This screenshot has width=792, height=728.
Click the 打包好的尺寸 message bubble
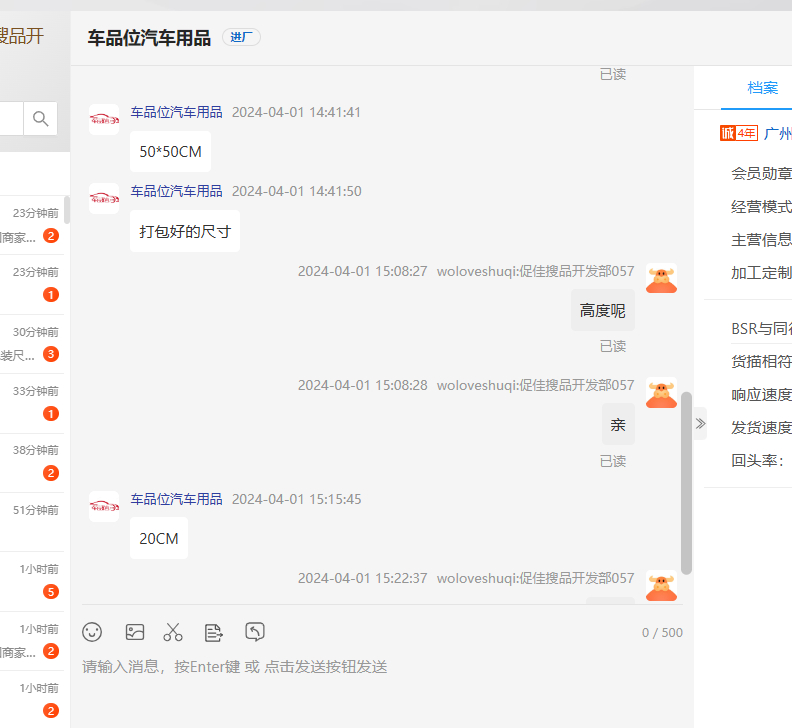click(185, 231)
